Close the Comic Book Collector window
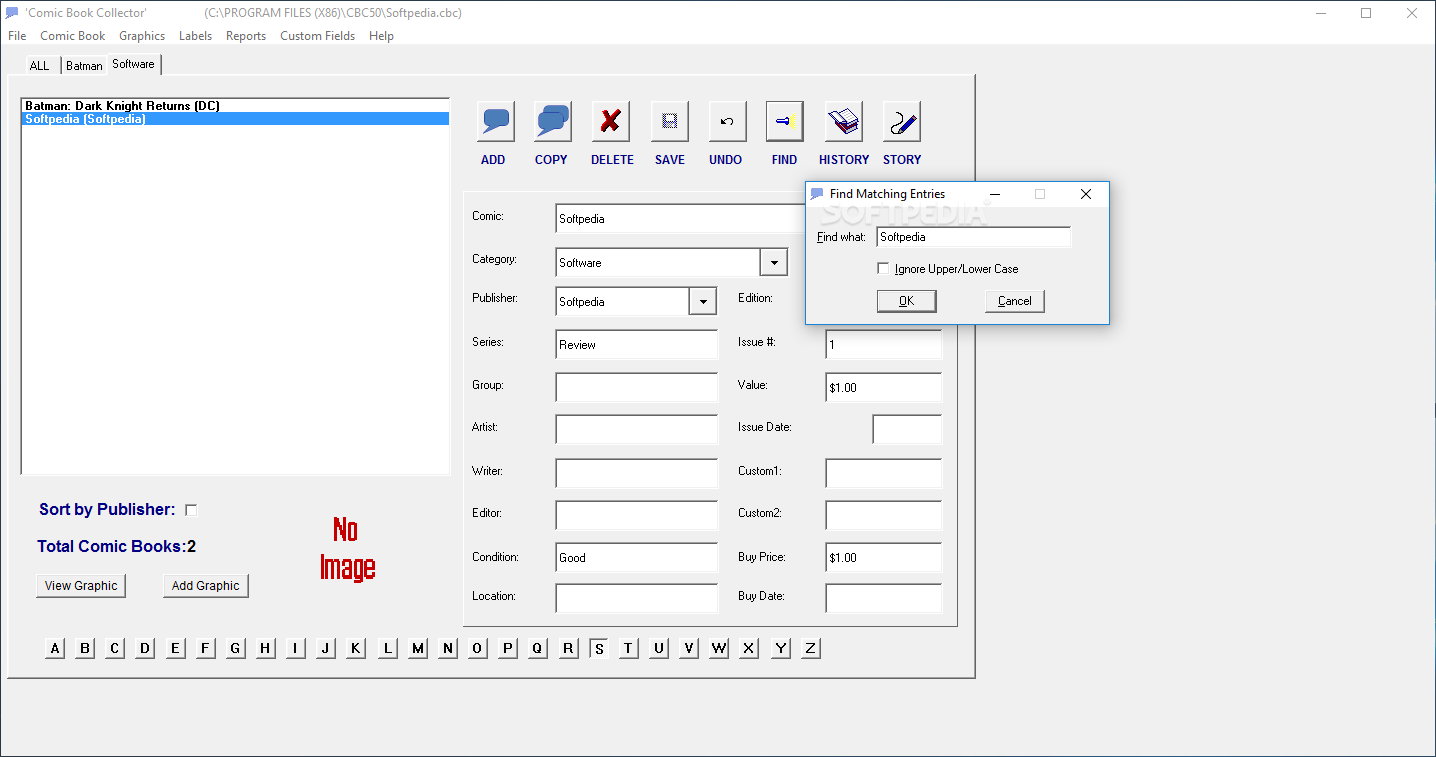1436x757 pixels. [x=1412, y=13]
